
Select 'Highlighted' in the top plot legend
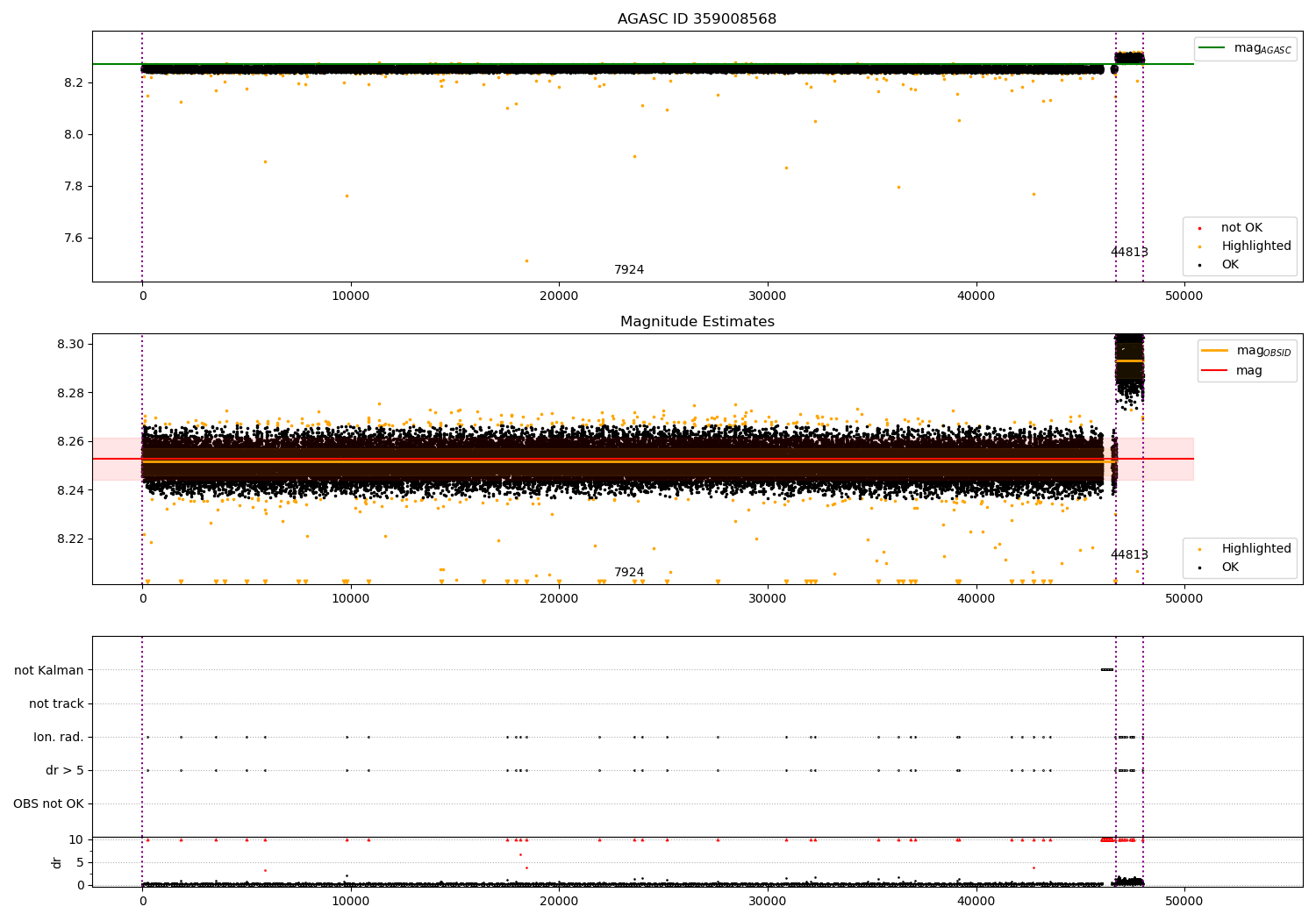coord(1256,246)
